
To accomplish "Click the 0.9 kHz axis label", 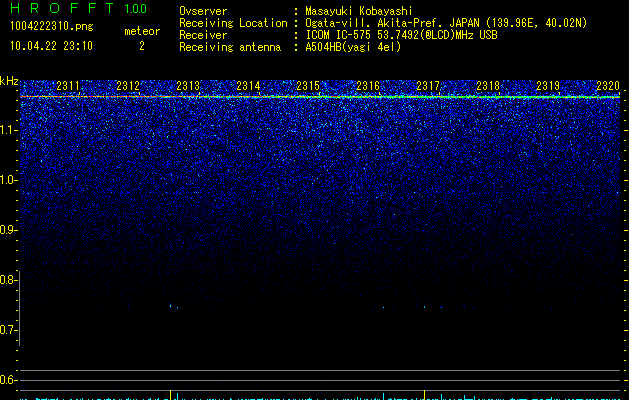I will click(7, 230).
